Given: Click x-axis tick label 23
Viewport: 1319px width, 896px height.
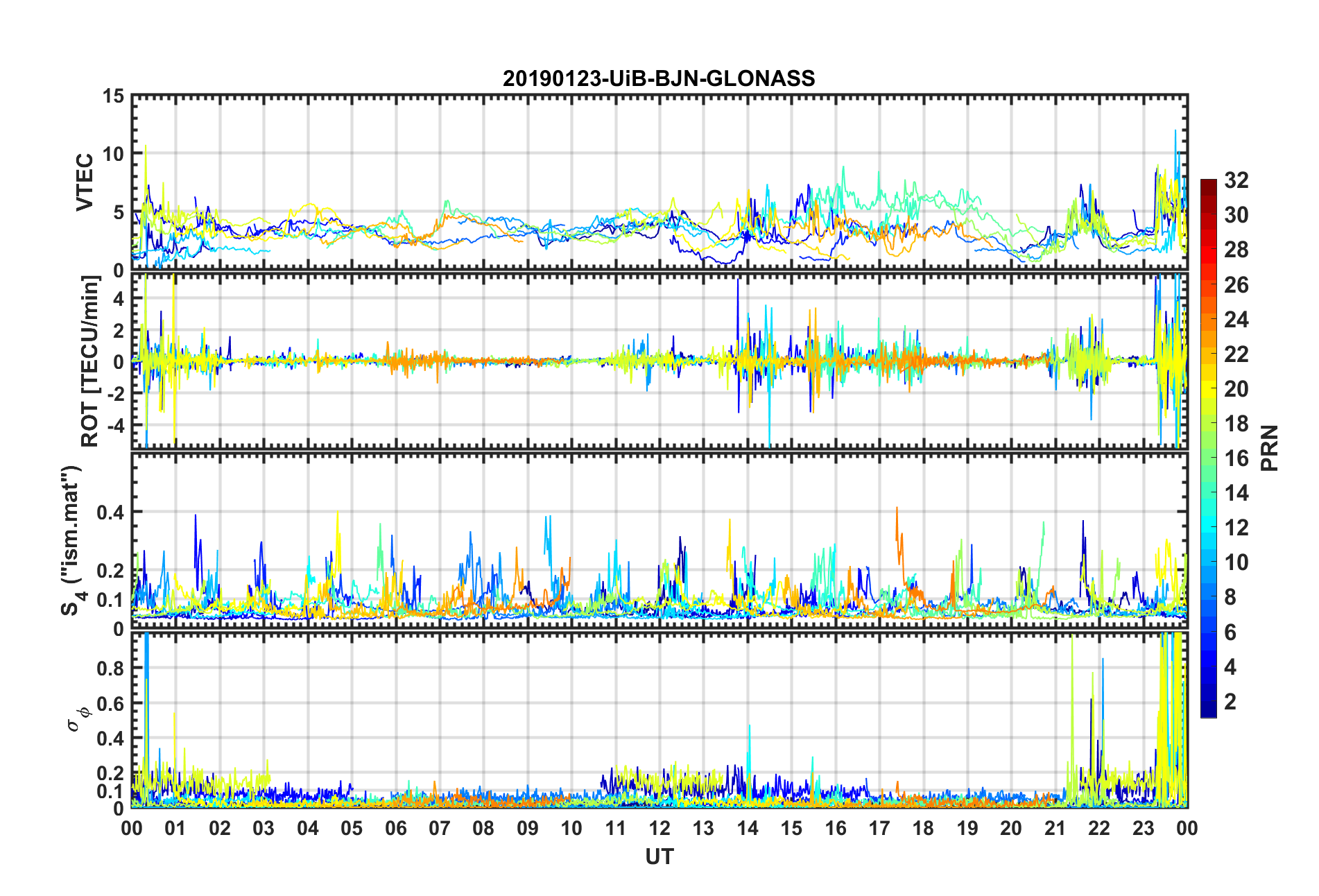Looking at the screenshot, I should (x=1143, y=828).
